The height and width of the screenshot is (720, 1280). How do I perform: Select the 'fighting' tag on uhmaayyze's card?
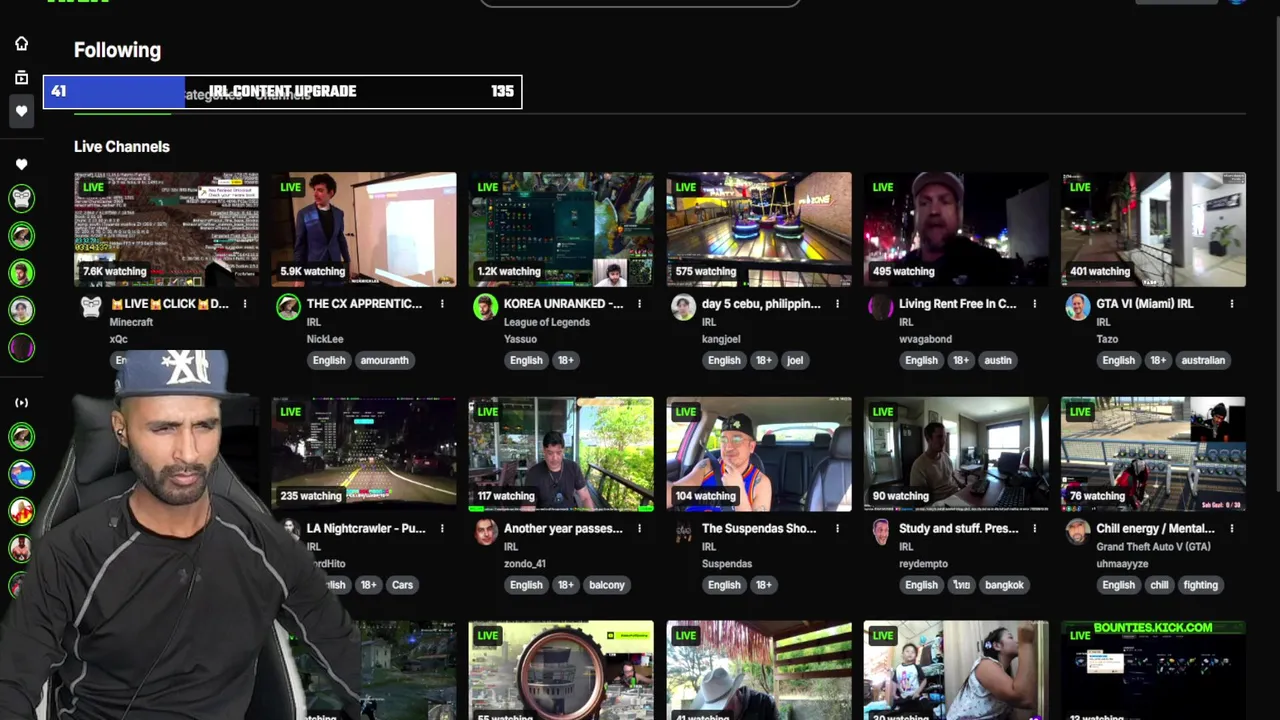tap(1200, 585)
